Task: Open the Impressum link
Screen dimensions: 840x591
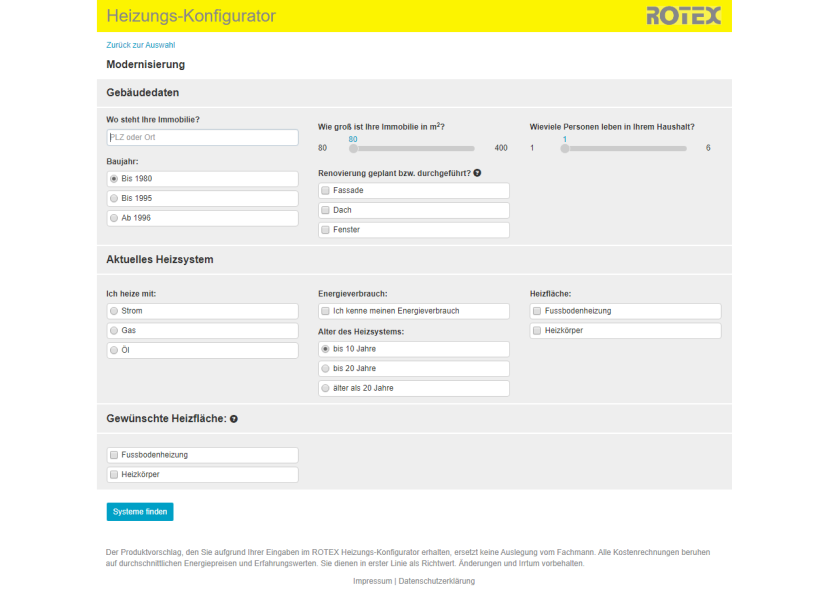Action: [x=372, y=581]
